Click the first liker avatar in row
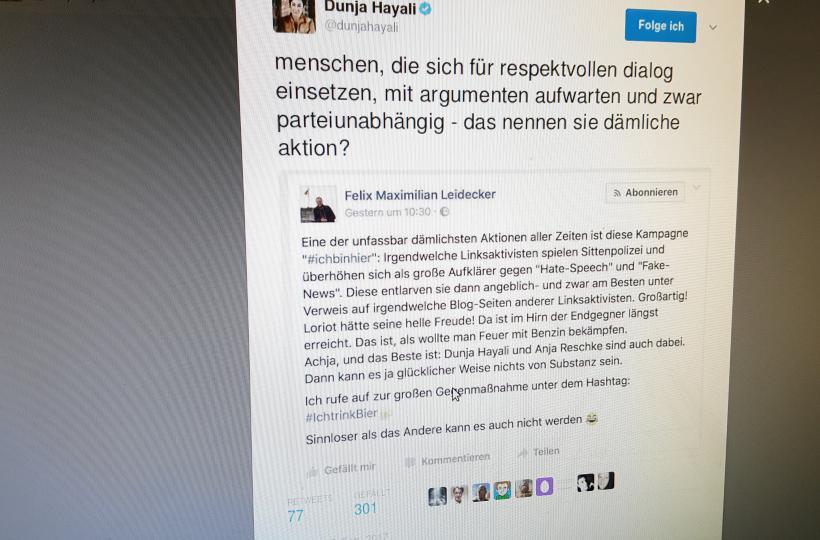The image size is (820, 540). [x=437, y=496]
